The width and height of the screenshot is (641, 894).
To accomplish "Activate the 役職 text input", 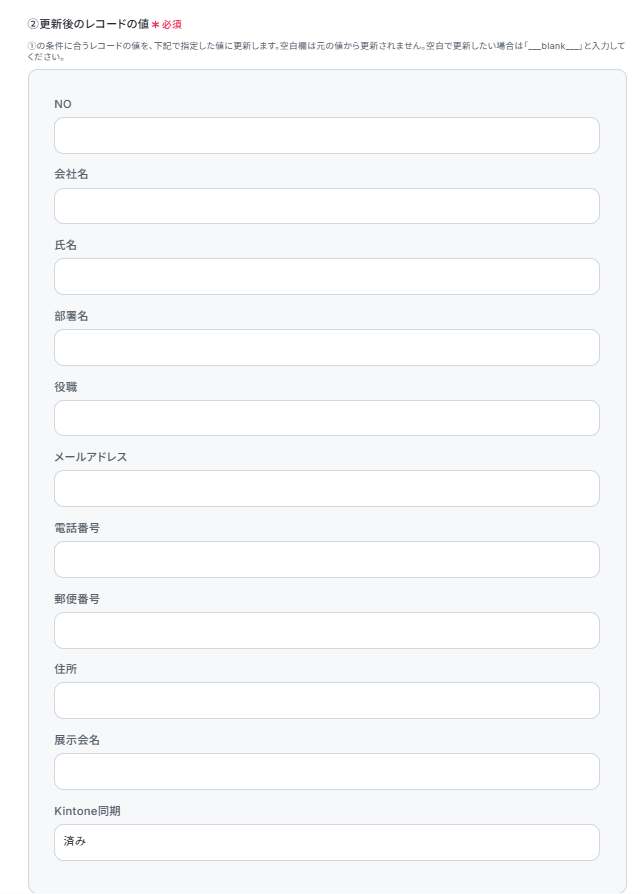I will coord(327,418).
